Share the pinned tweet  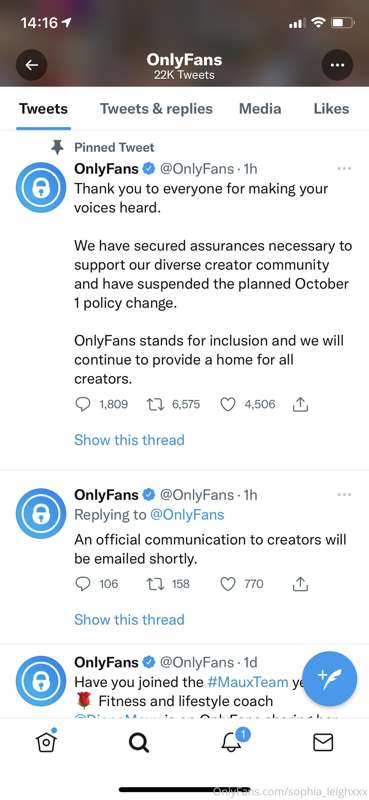301,405
